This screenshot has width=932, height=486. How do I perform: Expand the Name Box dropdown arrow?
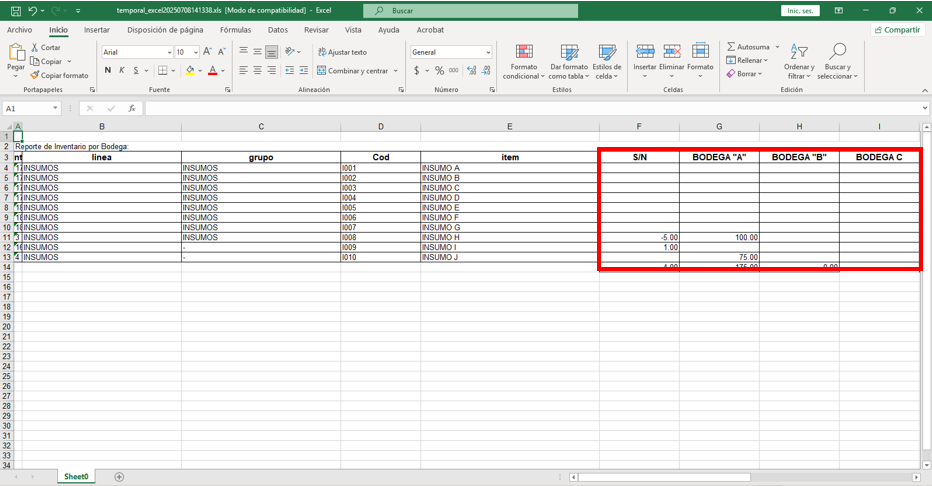[x=67, y=108]
